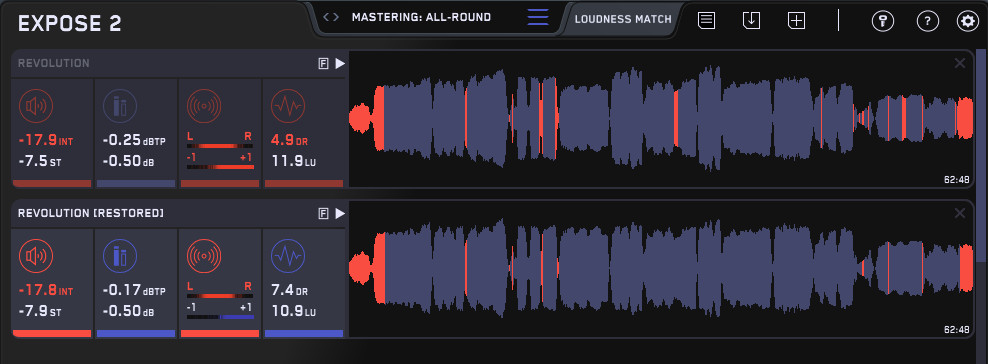This screenshot has width=988, height=364.
Task: Click the EXPOSE 2 logo title
Action: (x=69, y=23)
